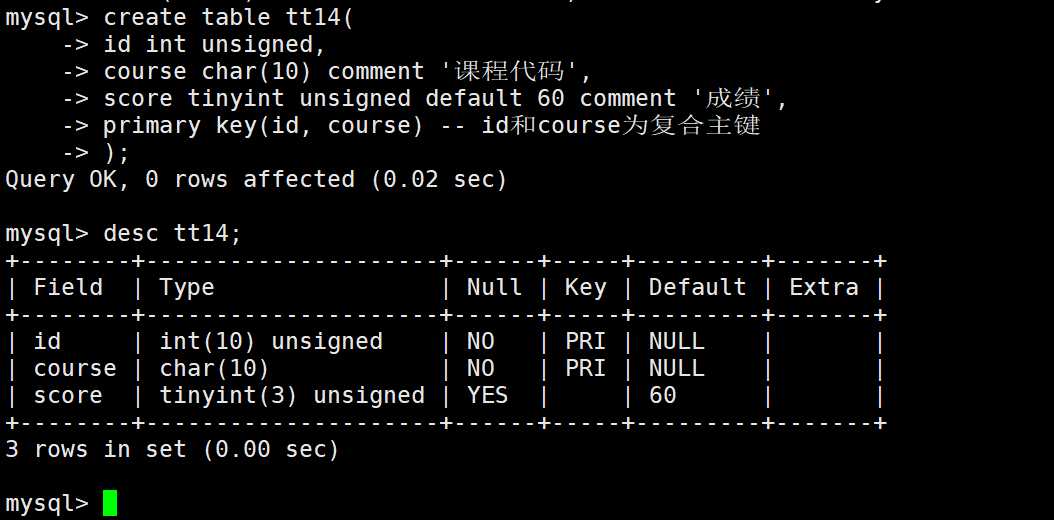Image resolution: width=1054 pixels, height=520 pixels.
Task: Click the green terminal cursor block
Action: [110, 503]
